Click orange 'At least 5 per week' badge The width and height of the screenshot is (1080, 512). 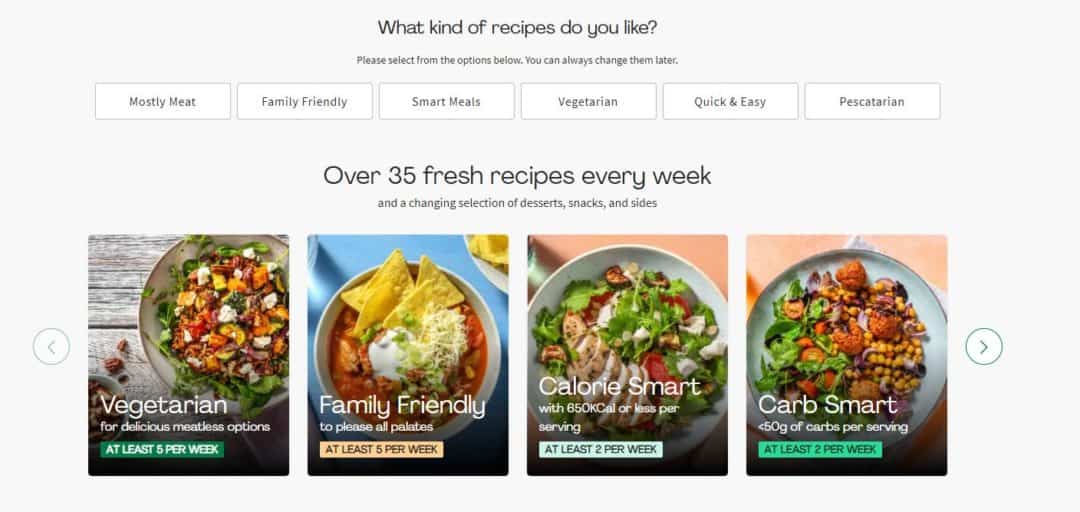tap(382, 449)
